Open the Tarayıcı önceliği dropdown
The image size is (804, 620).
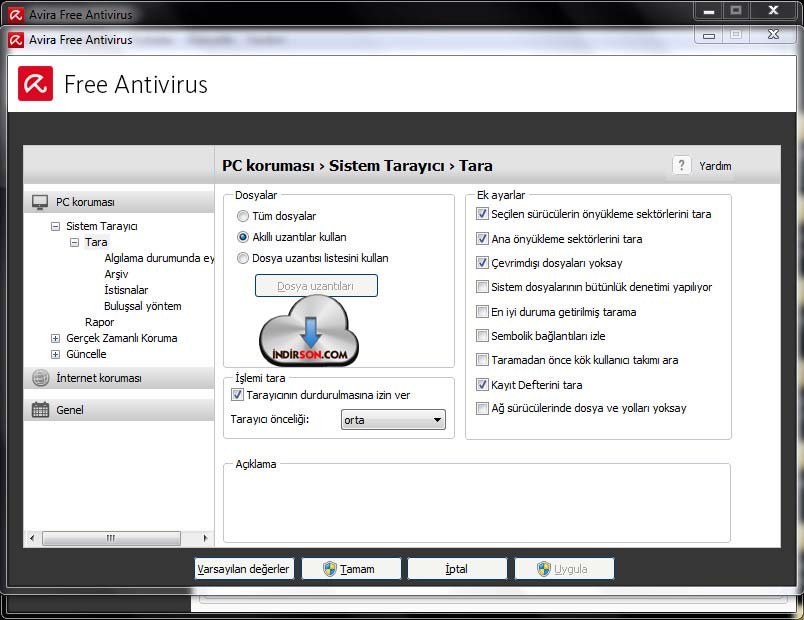[393, 420]
